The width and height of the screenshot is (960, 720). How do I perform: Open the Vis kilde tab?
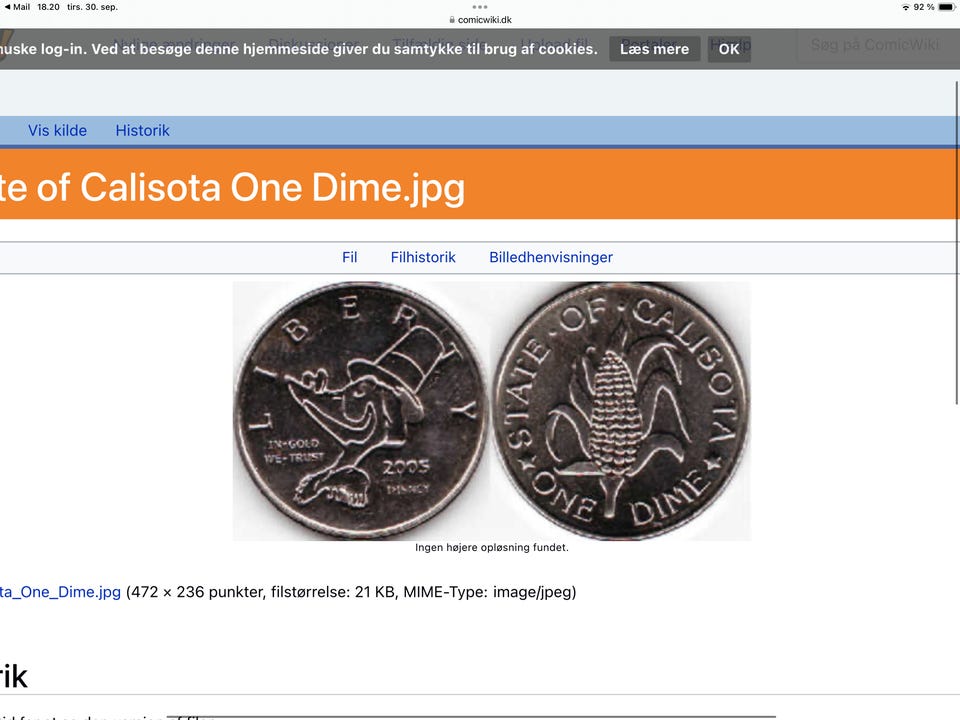58,130
